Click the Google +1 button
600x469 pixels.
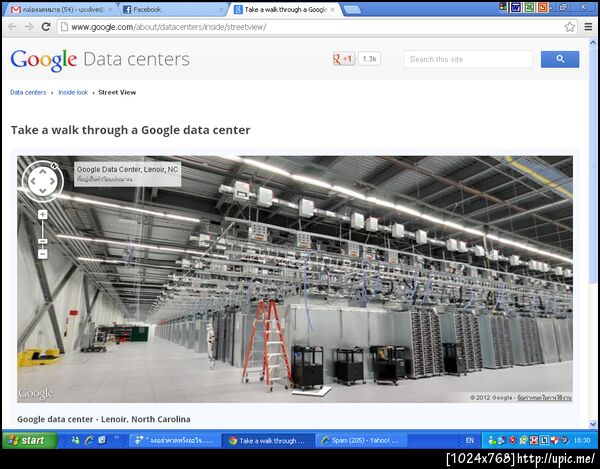pyautogui.click(x=343, y=59)
